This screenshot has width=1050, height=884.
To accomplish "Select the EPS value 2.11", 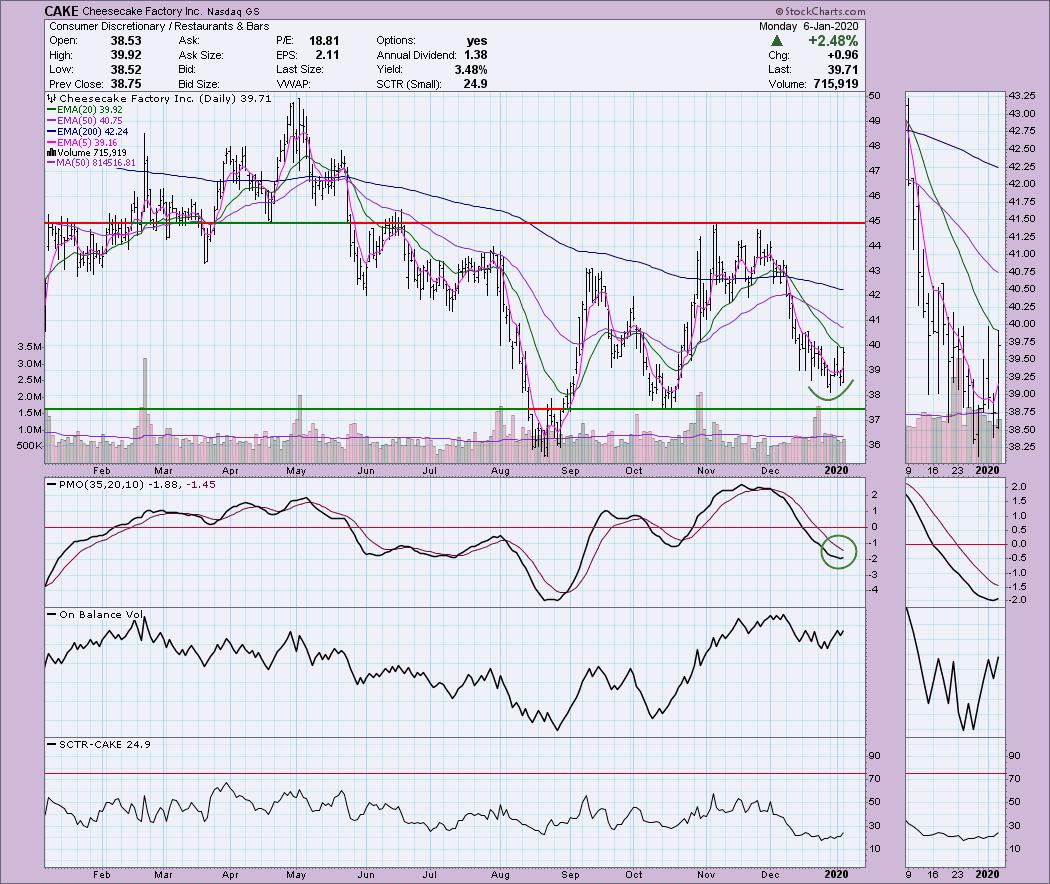I will coord(327,55).
